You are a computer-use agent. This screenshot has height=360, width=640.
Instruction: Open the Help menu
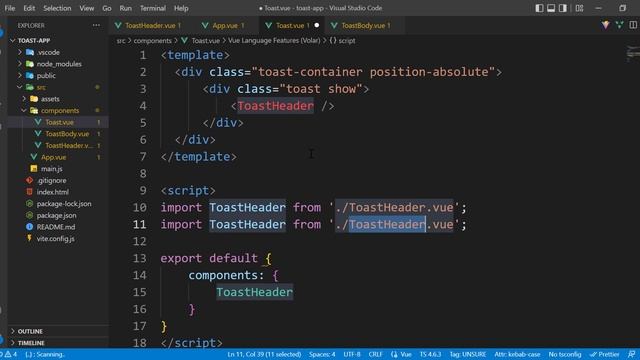(x=181, y=8)
